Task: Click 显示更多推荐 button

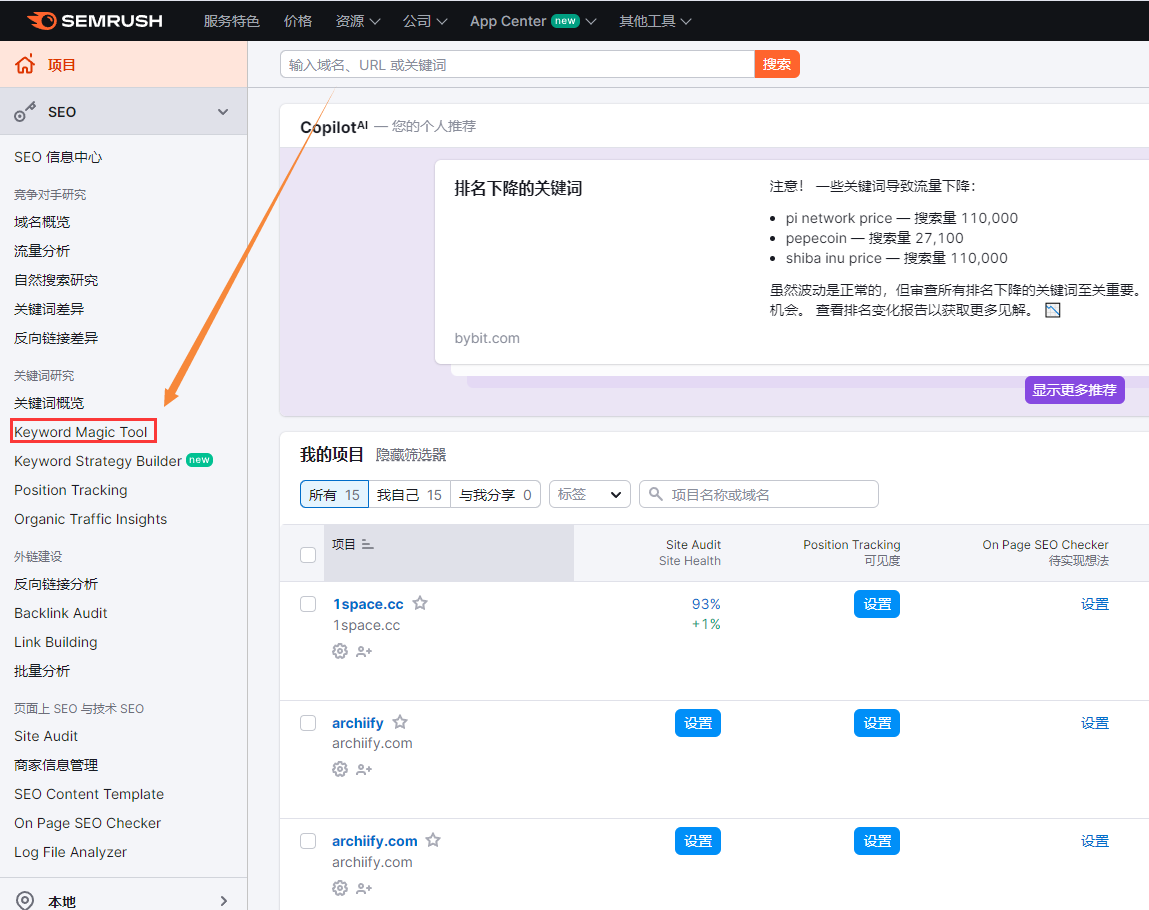Action: [1074, 390]
